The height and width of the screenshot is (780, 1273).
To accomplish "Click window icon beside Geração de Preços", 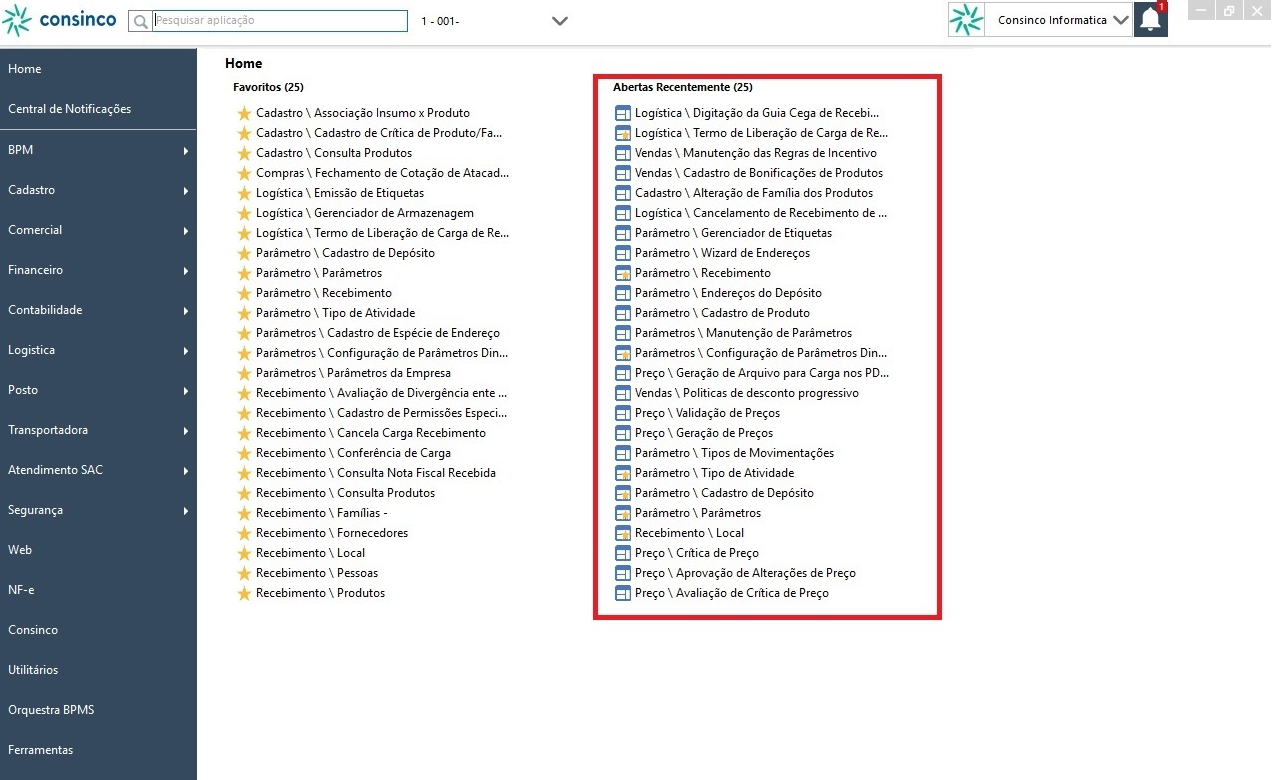I will [623, 433].
